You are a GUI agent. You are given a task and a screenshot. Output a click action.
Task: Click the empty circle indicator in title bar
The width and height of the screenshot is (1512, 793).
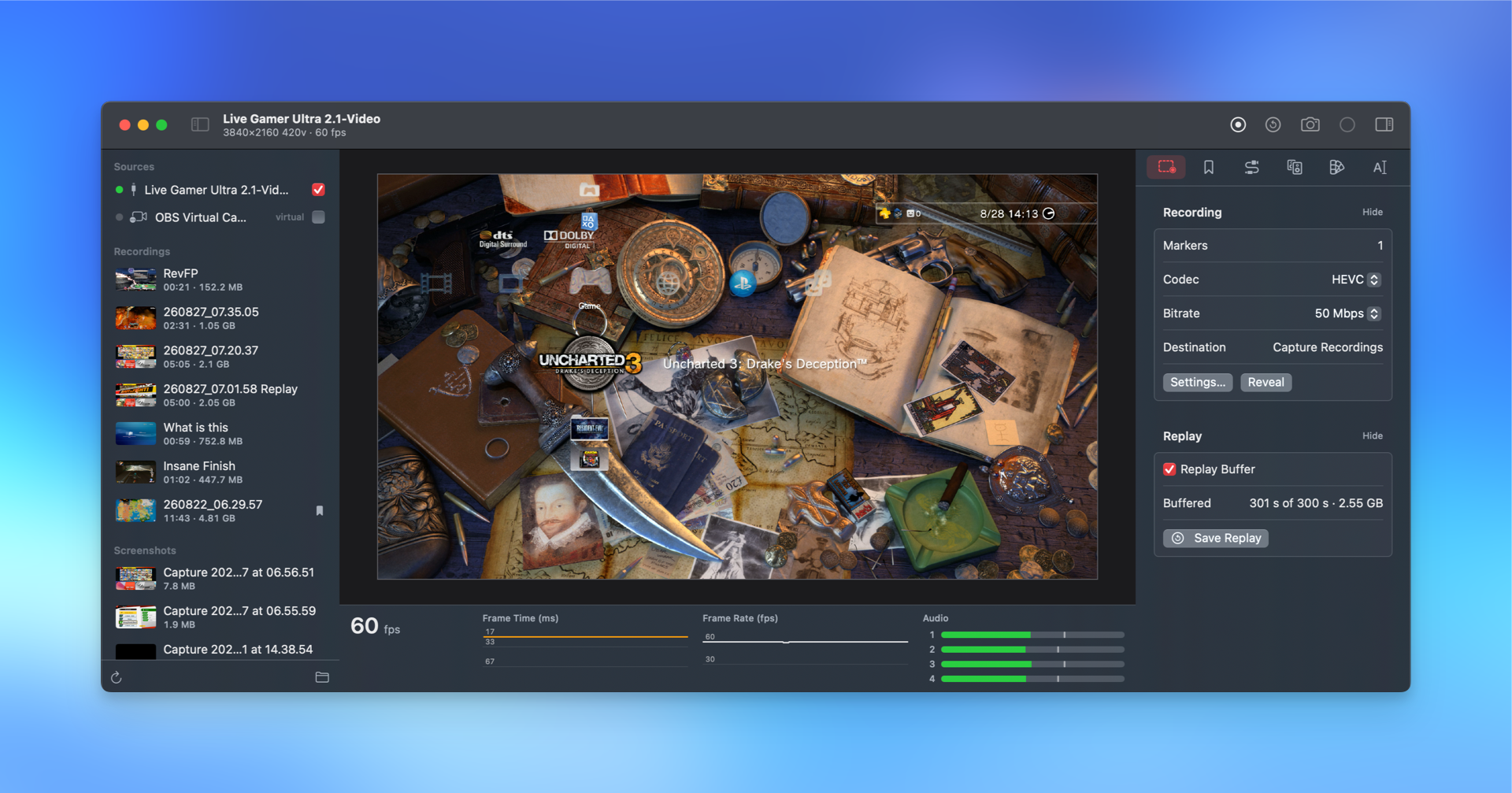[x=1347, y=125]
